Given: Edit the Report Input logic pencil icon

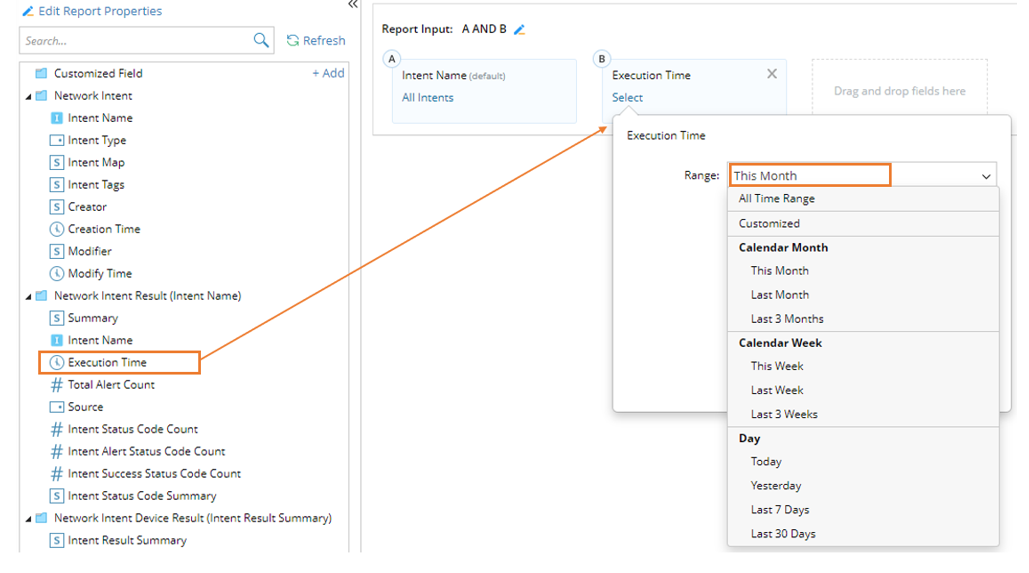Looking at the screenshot, I should point(519,30).
